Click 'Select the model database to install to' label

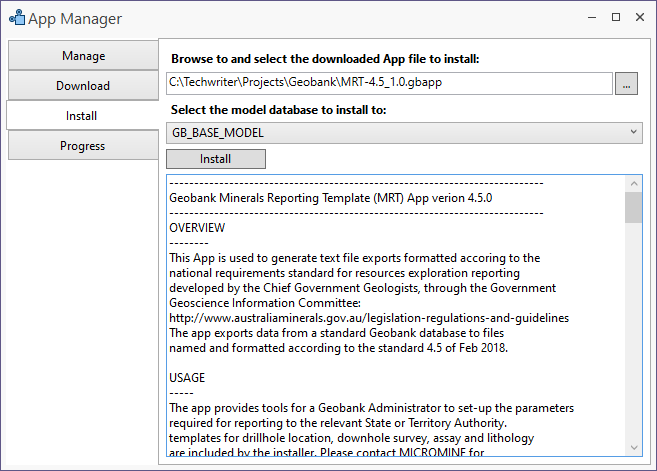pyautogui.click(x=279, y=110)
